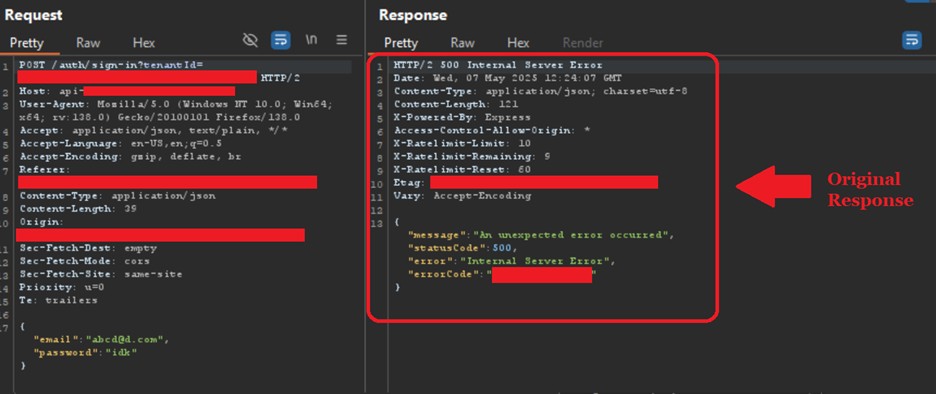Switch to the Request Hex tab
This screenshot has width=936, height=394.
(x=144, y=43)
